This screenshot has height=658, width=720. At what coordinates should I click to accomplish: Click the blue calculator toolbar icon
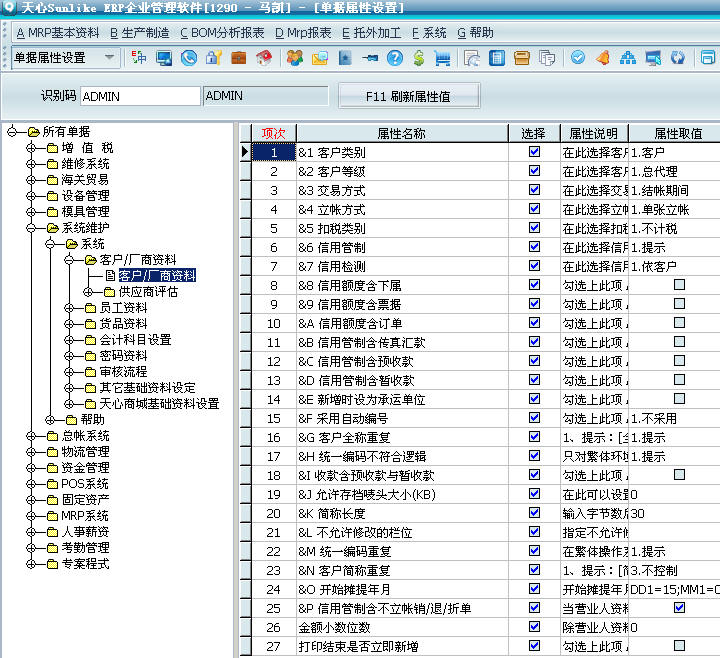pos(497,58)
